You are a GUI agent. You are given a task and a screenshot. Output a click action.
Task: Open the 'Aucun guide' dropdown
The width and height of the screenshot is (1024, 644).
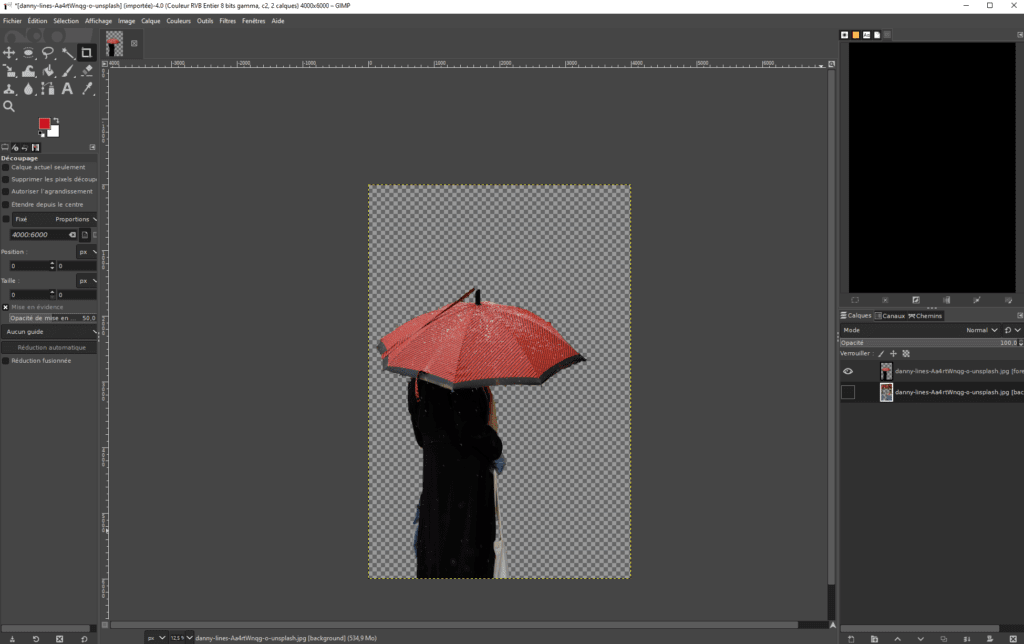coord(50,331)
